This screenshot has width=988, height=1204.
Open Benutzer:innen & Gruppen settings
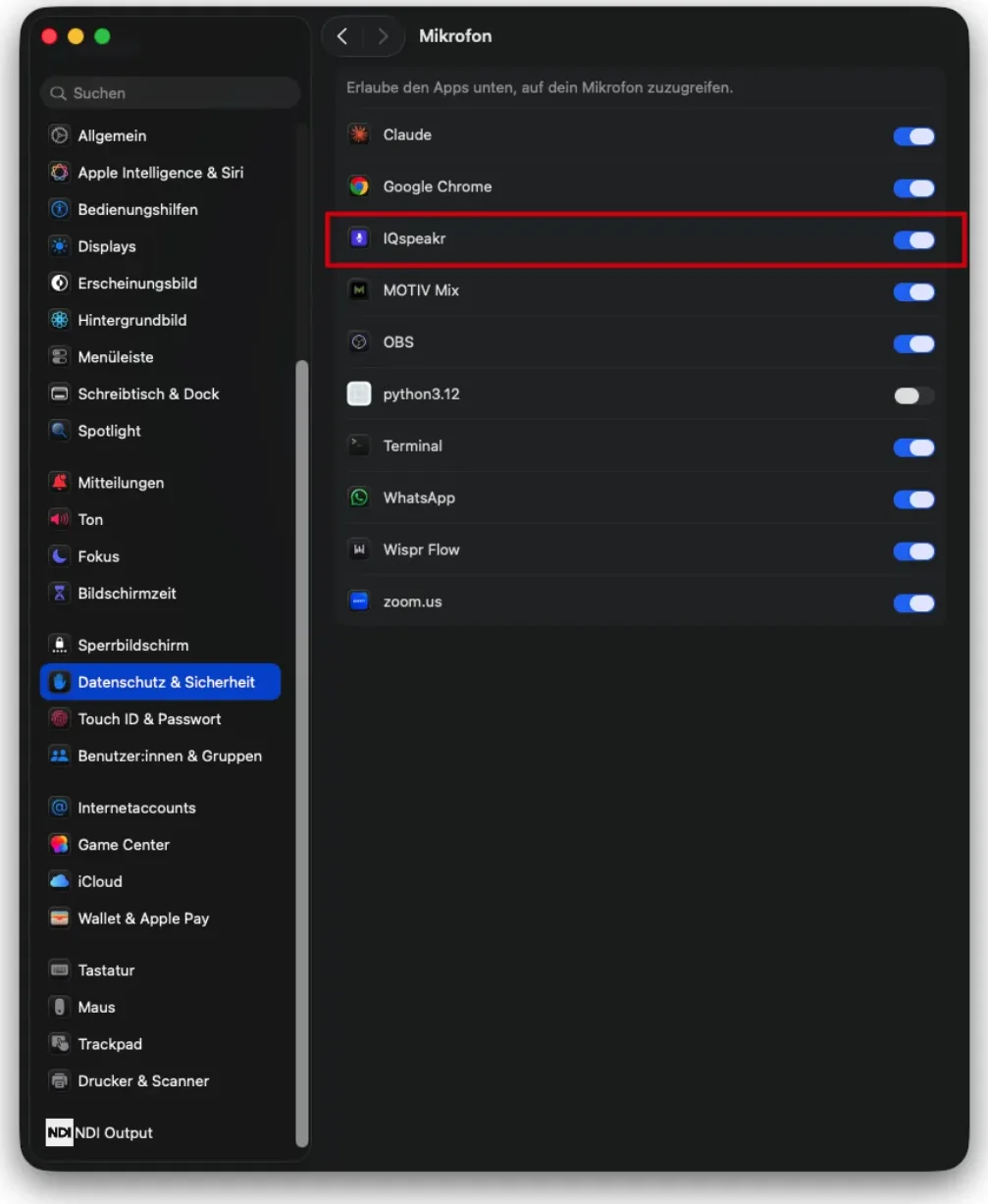[x=160, y=756]
